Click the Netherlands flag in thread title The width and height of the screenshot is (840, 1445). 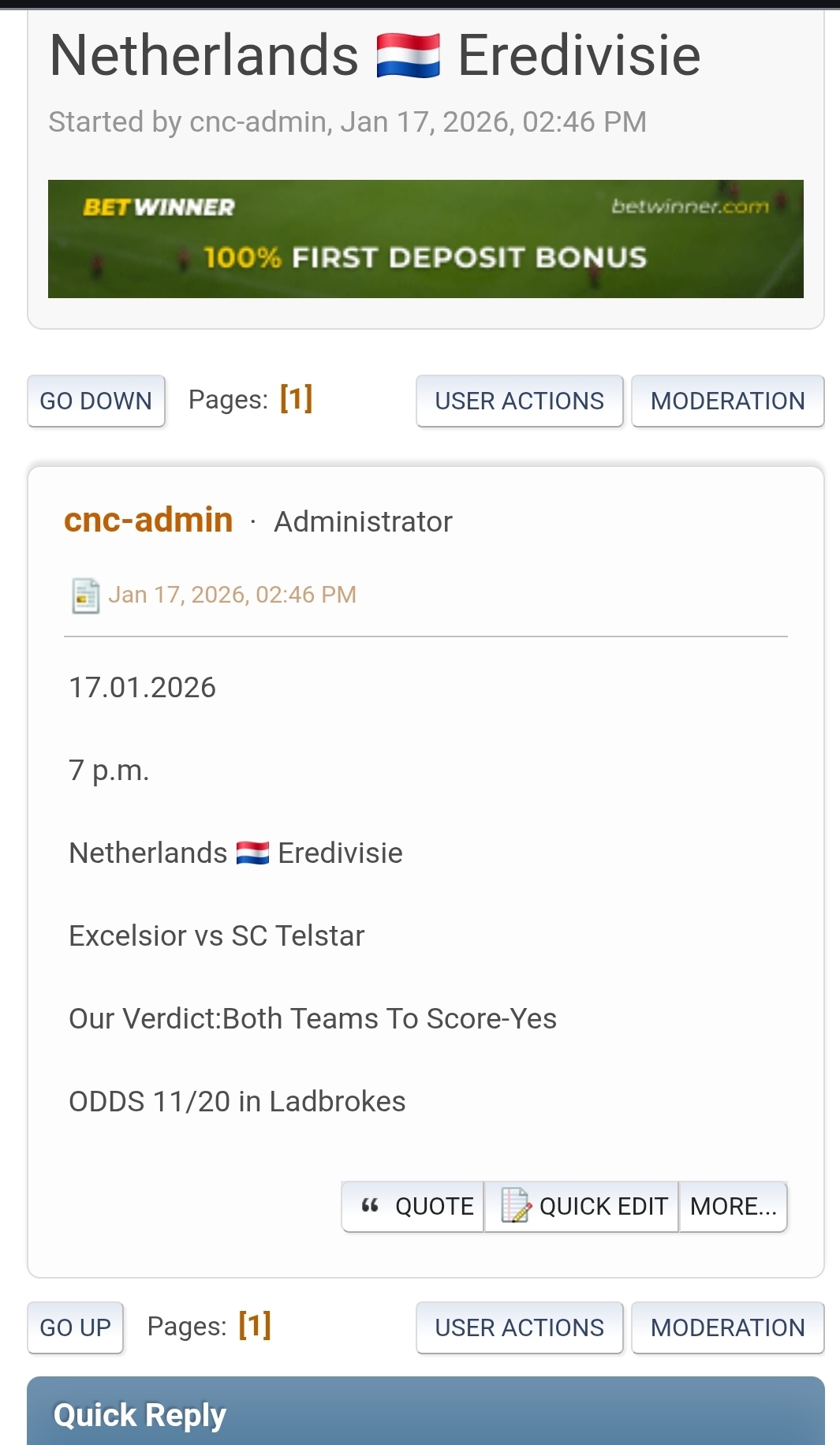pyautogui.click(x=408, y=57)
